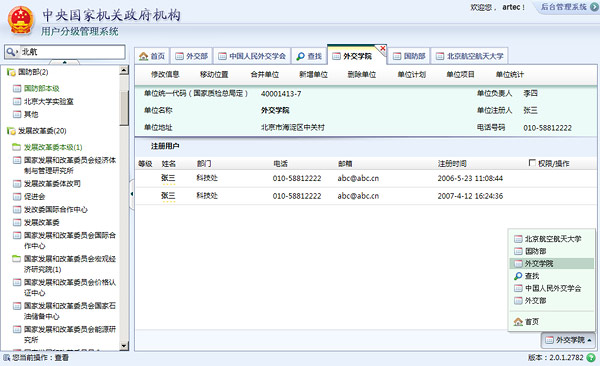600x366 pixels.
Task: Toggle the 权限/操作 header checkbox
Action: coord(532,163)
